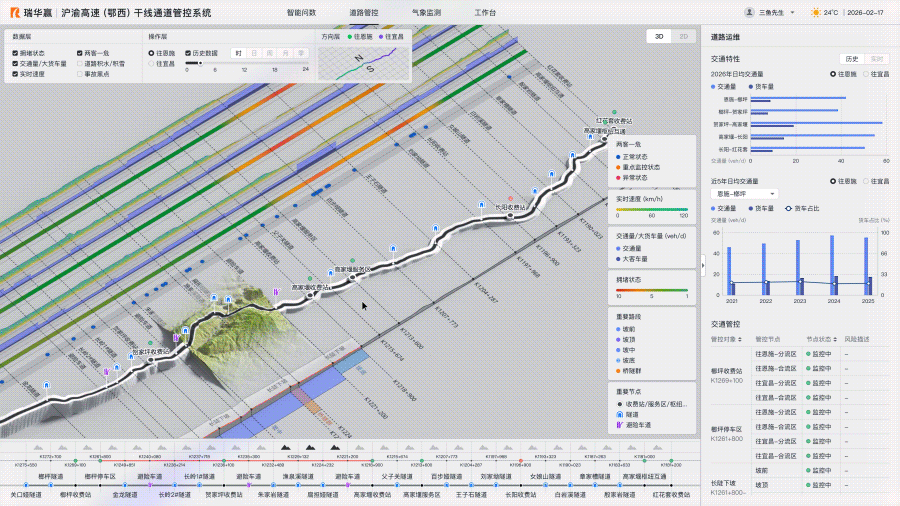
Task: Toggle 交通量 series in 5-year chart legend
Action: (x=723, y=209)
